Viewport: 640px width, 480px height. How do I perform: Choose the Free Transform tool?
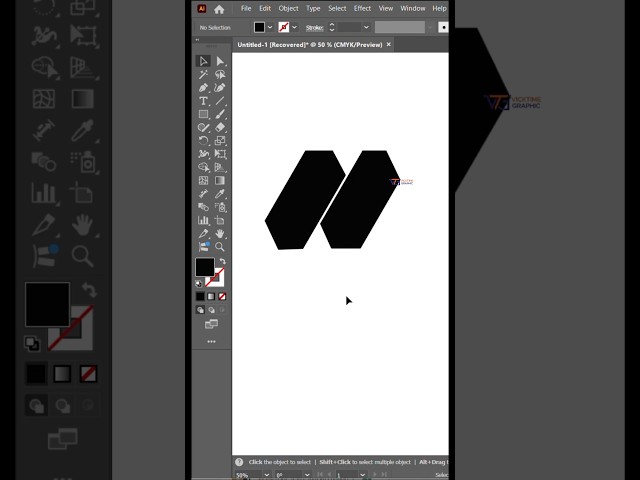point(220,154)
